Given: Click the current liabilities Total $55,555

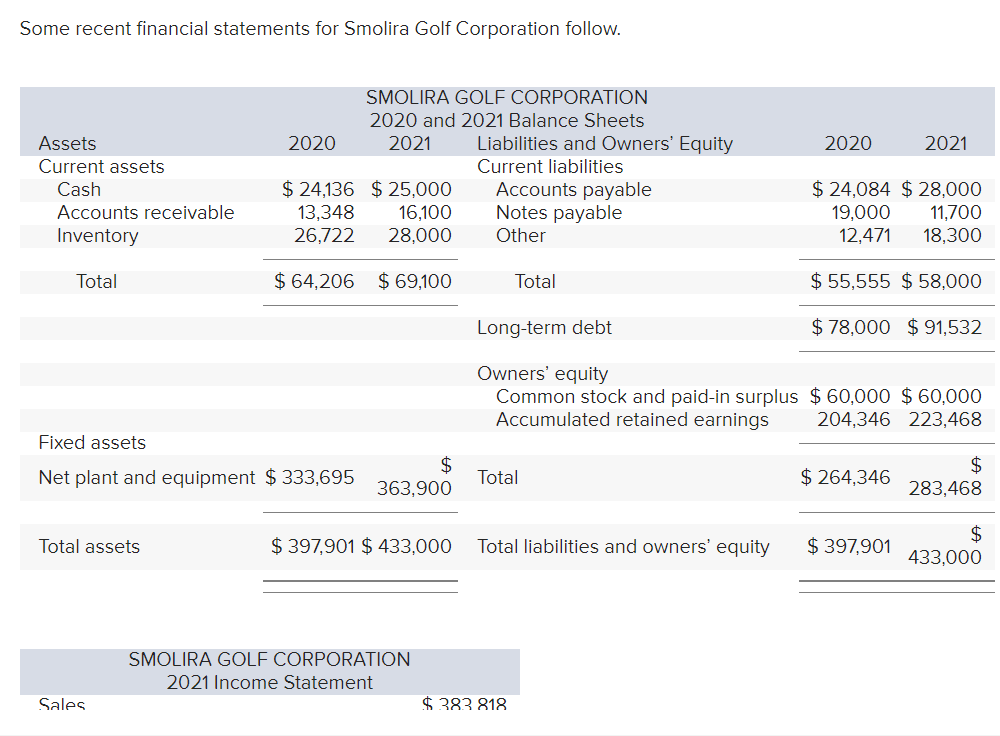Looking at the screenshot, I should point(849,281).
